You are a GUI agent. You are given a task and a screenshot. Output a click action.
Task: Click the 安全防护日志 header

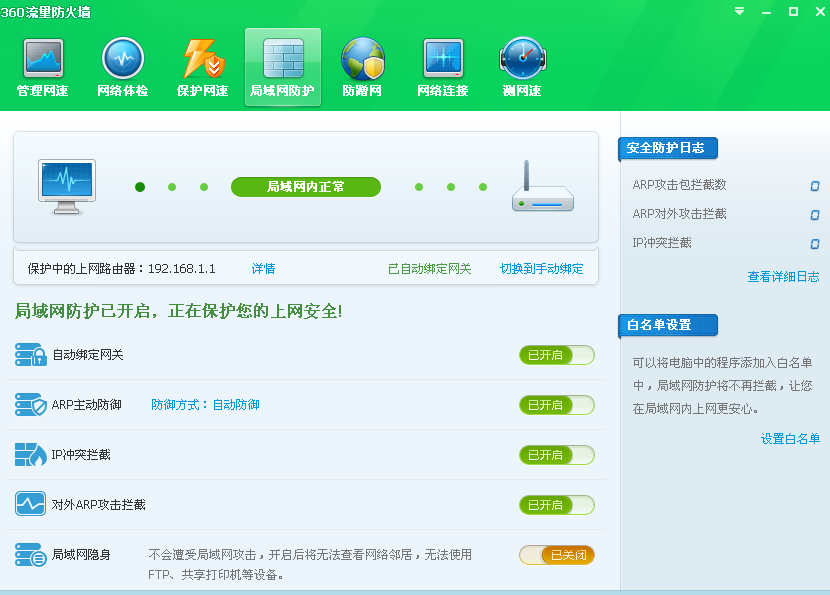[668, 148]
